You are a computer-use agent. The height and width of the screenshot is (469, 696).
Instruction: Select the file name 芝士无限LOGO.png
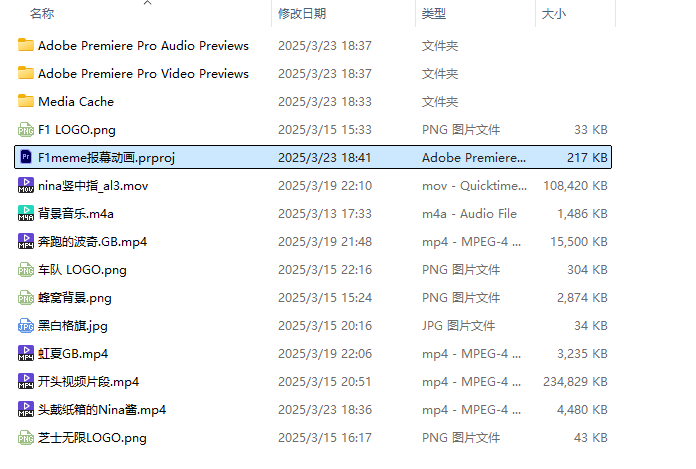tap(92, 437)
